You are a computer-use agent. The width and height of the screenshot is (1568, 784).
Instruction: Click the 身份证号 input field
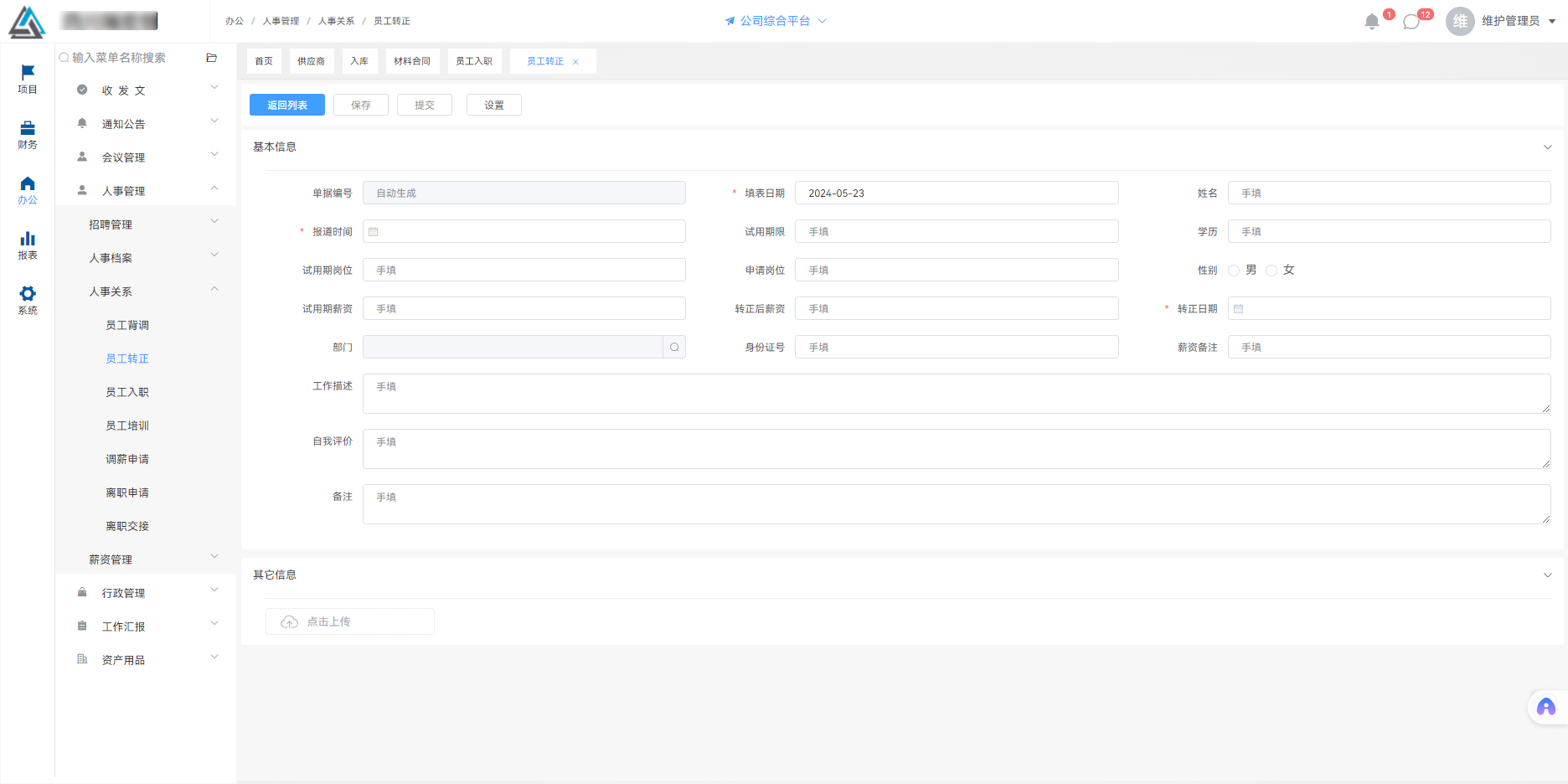click(957, 347)
